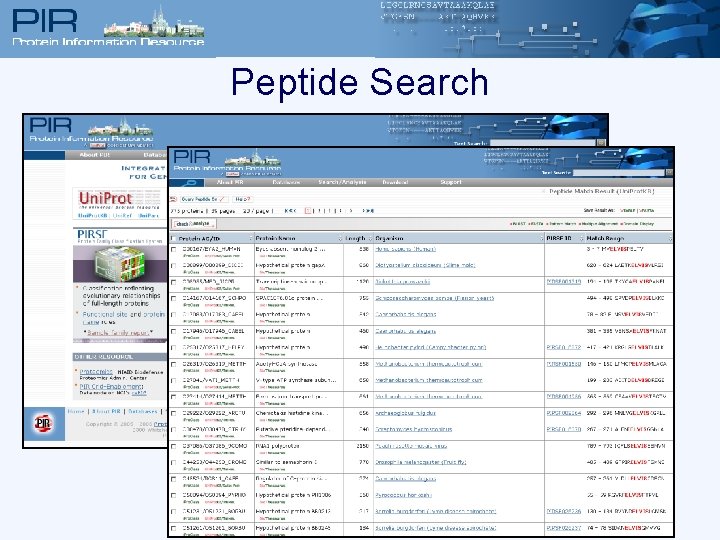Click the Databases footer link in the back window

pyautogui.click(x=143, y=411)
